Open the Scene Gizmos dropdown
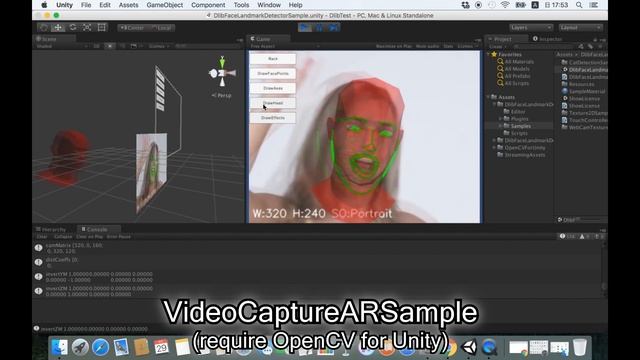This screenshot has height=360, width=640. 159,46
